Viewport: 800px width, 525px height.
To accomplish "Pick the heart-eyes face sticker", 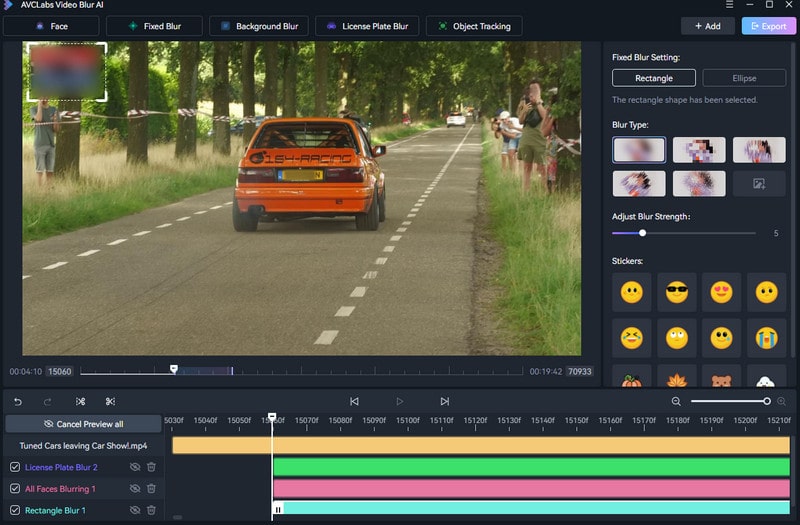I will click(721, 292).
